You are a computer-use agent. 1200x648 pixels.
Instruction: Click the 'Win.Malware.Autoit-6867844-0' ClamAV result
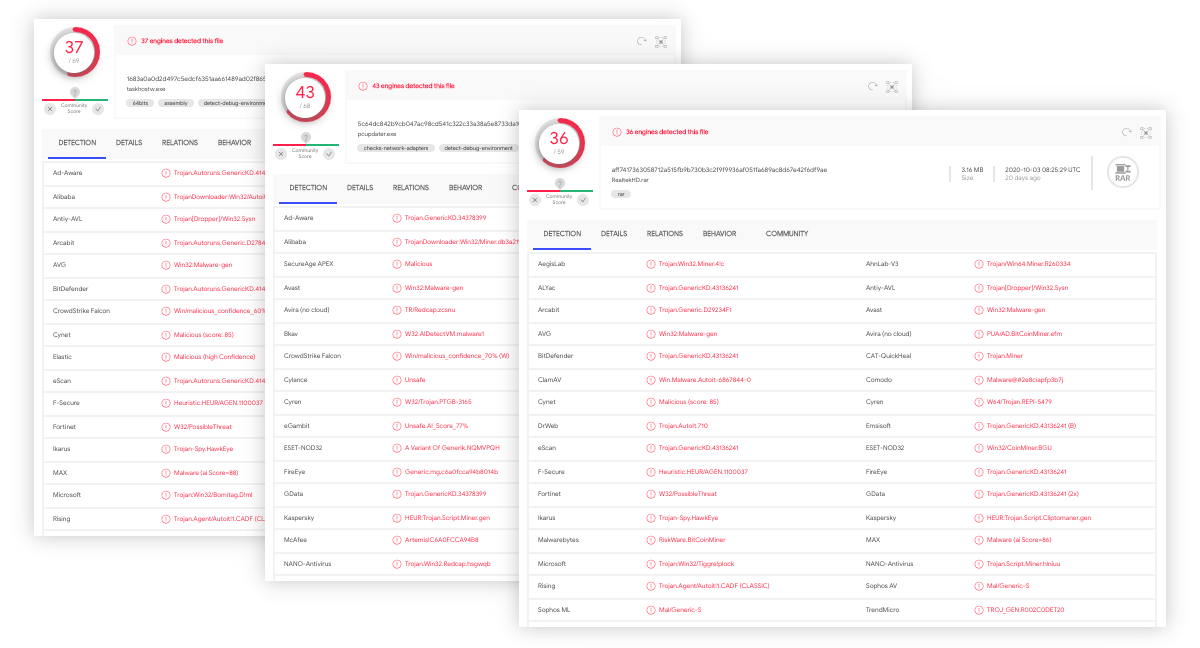[x=705, y=379]
